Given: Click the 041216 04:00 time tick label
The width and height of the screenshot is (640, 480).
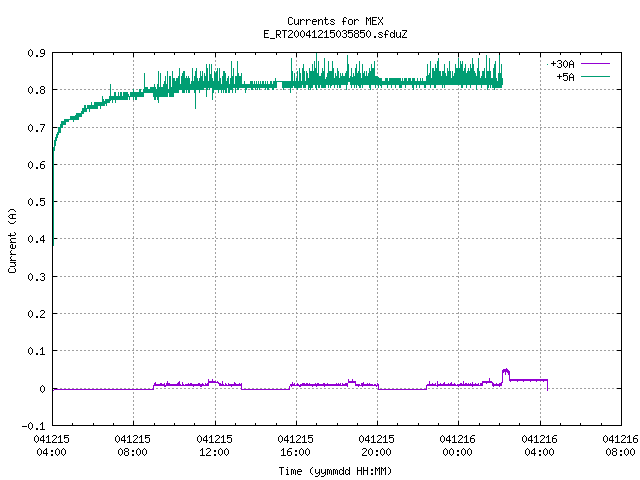Looking at the screenshot, I should click(539, 446).
